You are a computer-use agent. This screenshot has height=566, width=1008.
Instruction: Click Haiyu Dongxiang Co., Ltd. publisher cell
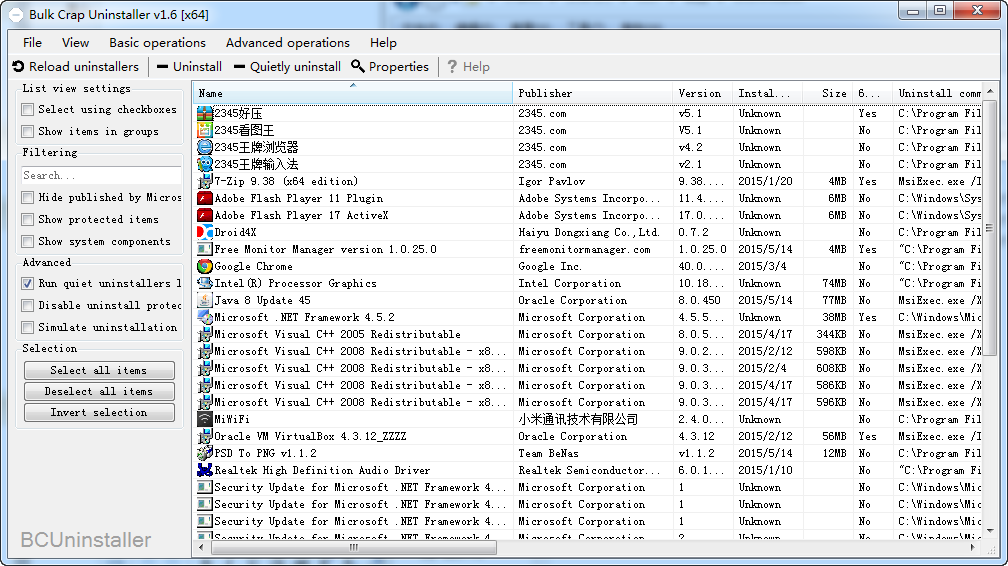[588, 232]
